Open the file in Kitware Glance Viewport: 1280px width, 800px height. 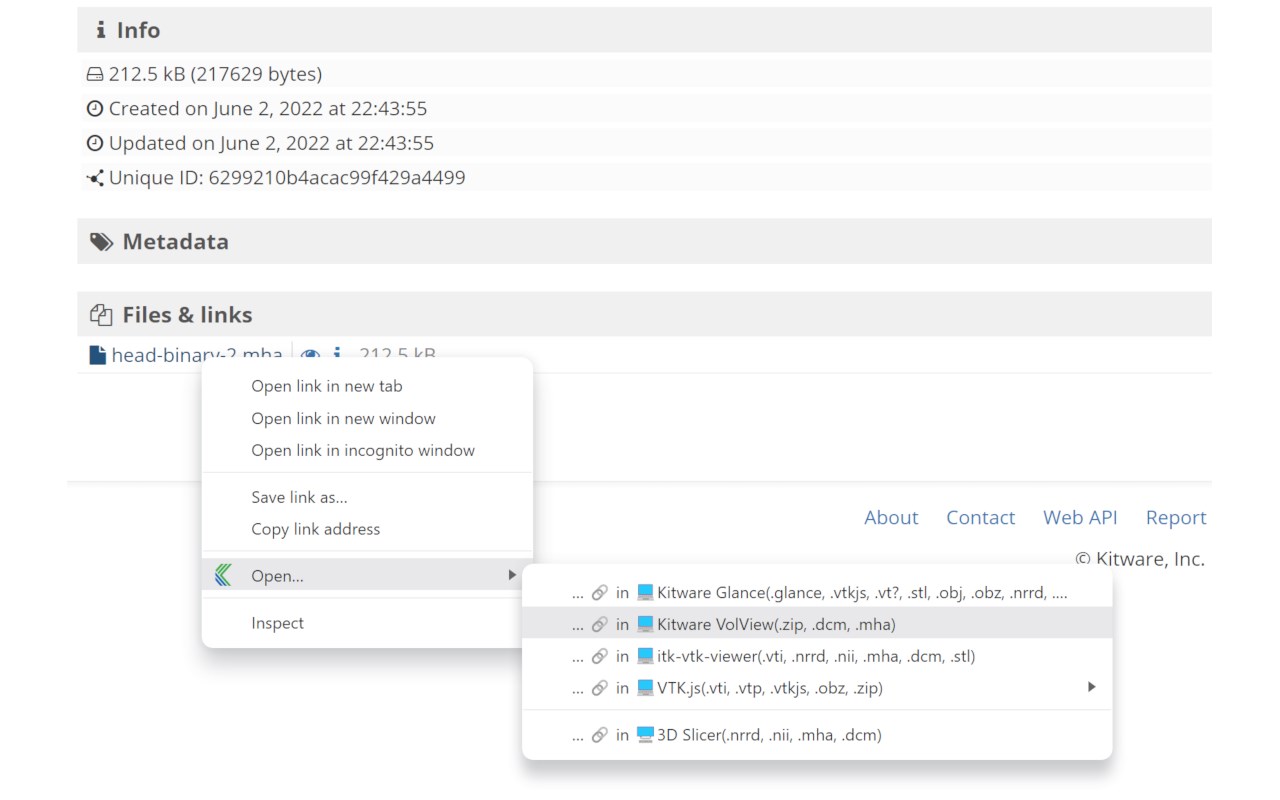coord(817,593)
